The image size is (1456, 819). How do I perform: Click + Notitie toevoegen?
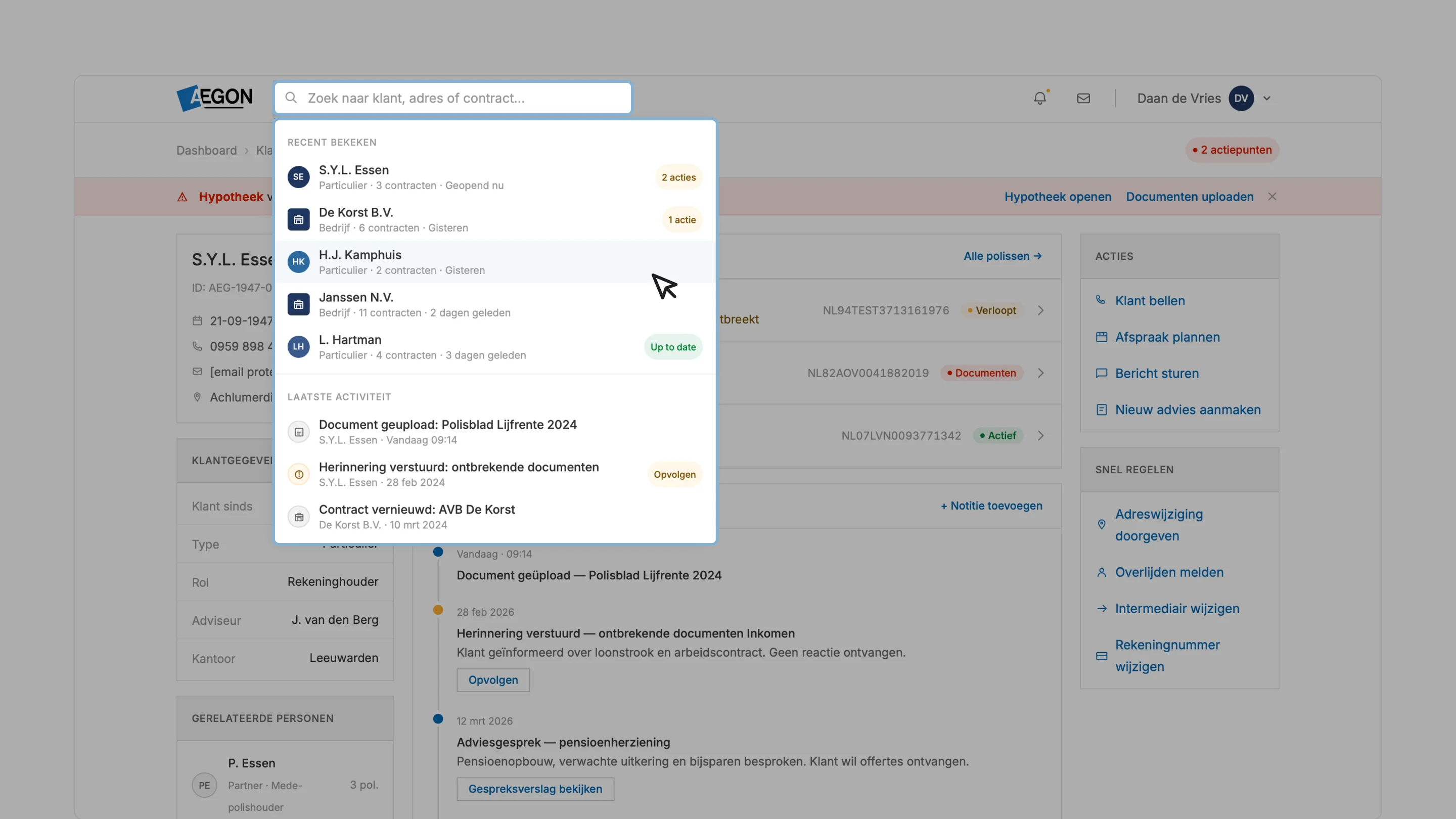pos(991,506)
